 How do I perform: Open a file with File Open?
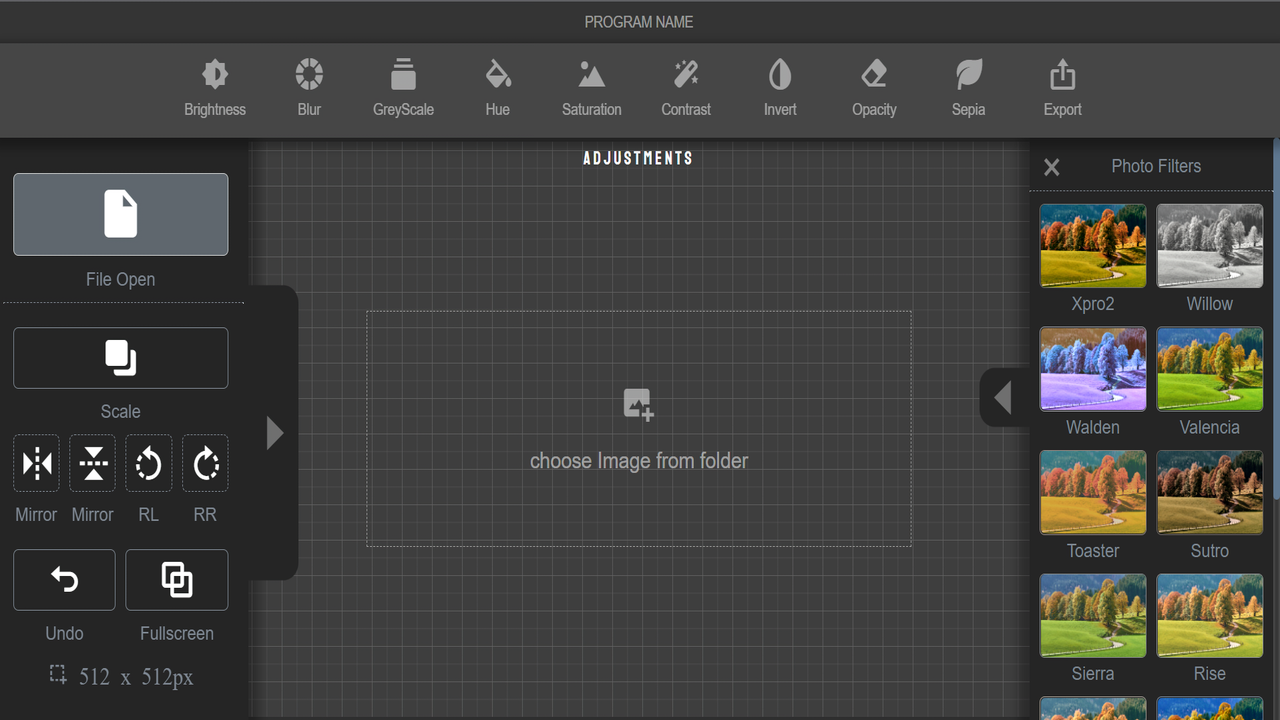coord(120,214)
